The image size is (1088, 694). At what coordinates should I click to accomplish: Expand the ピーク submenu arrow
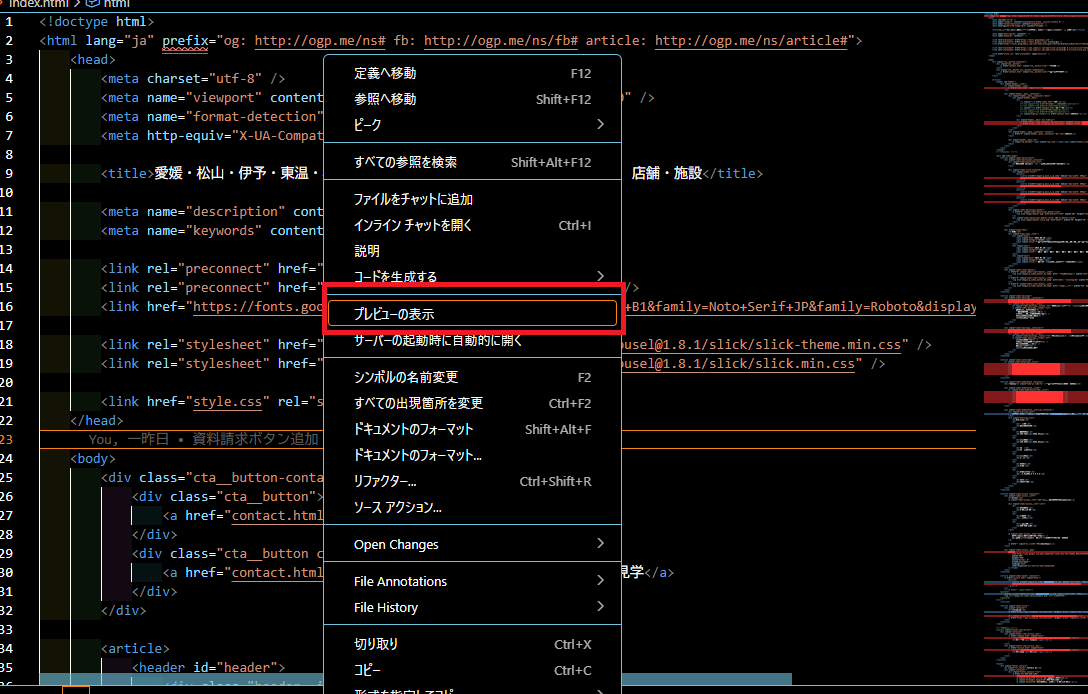(x=600, y=125)
